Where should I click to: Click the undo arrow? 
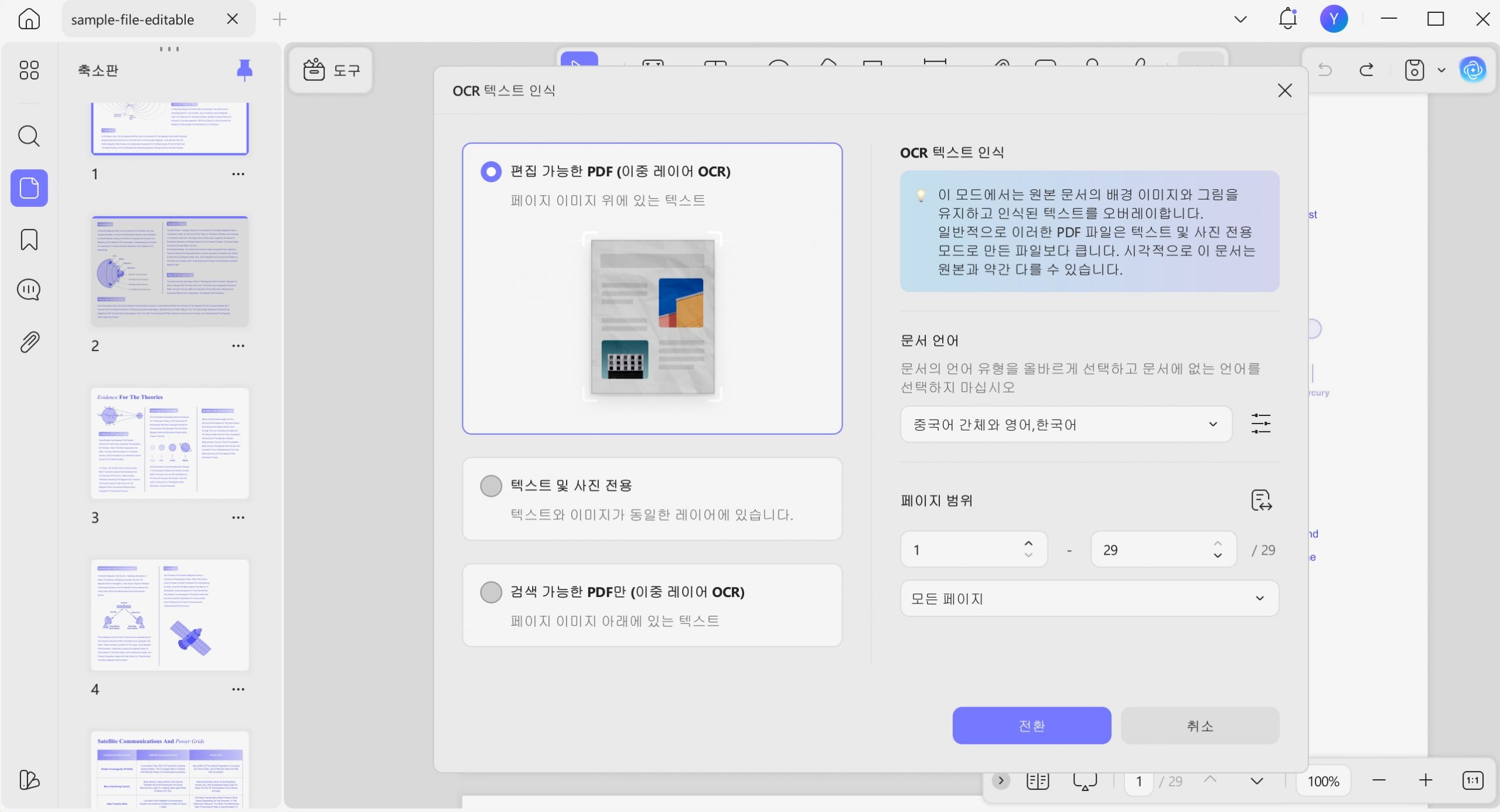coord(1325,70)
